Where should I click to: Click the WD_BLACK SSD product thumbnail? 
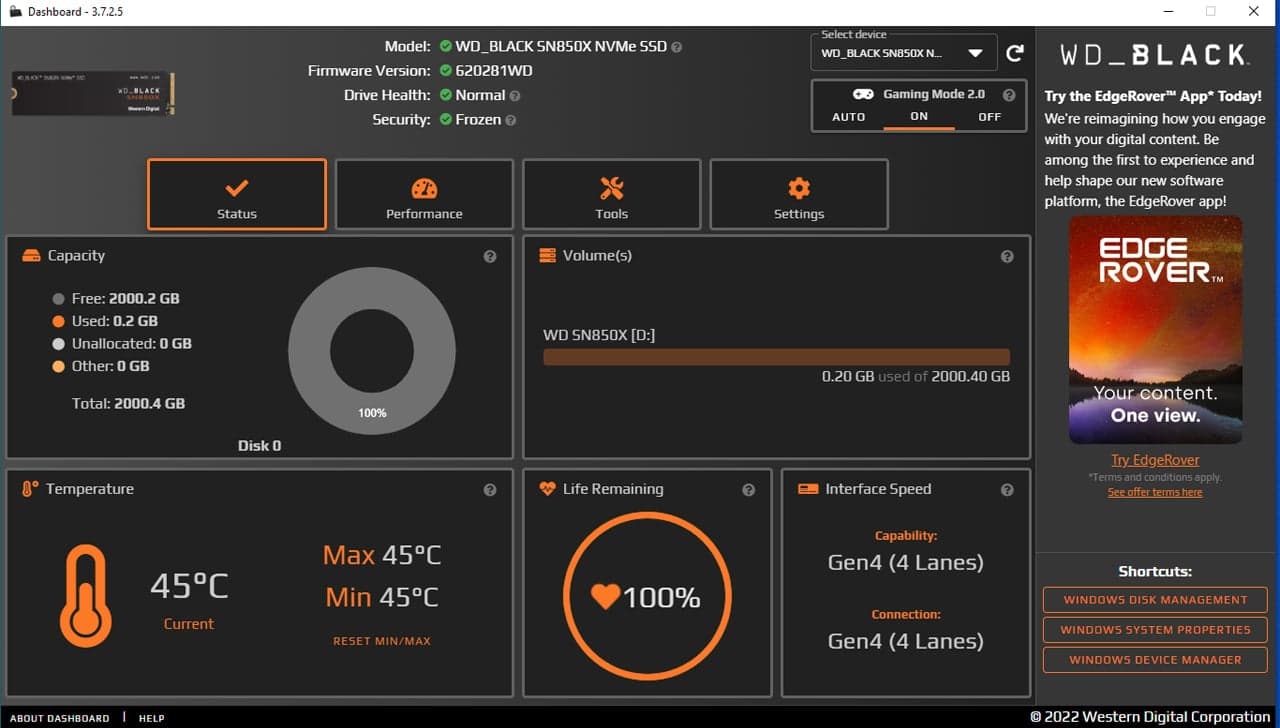[x=92, y=94]
